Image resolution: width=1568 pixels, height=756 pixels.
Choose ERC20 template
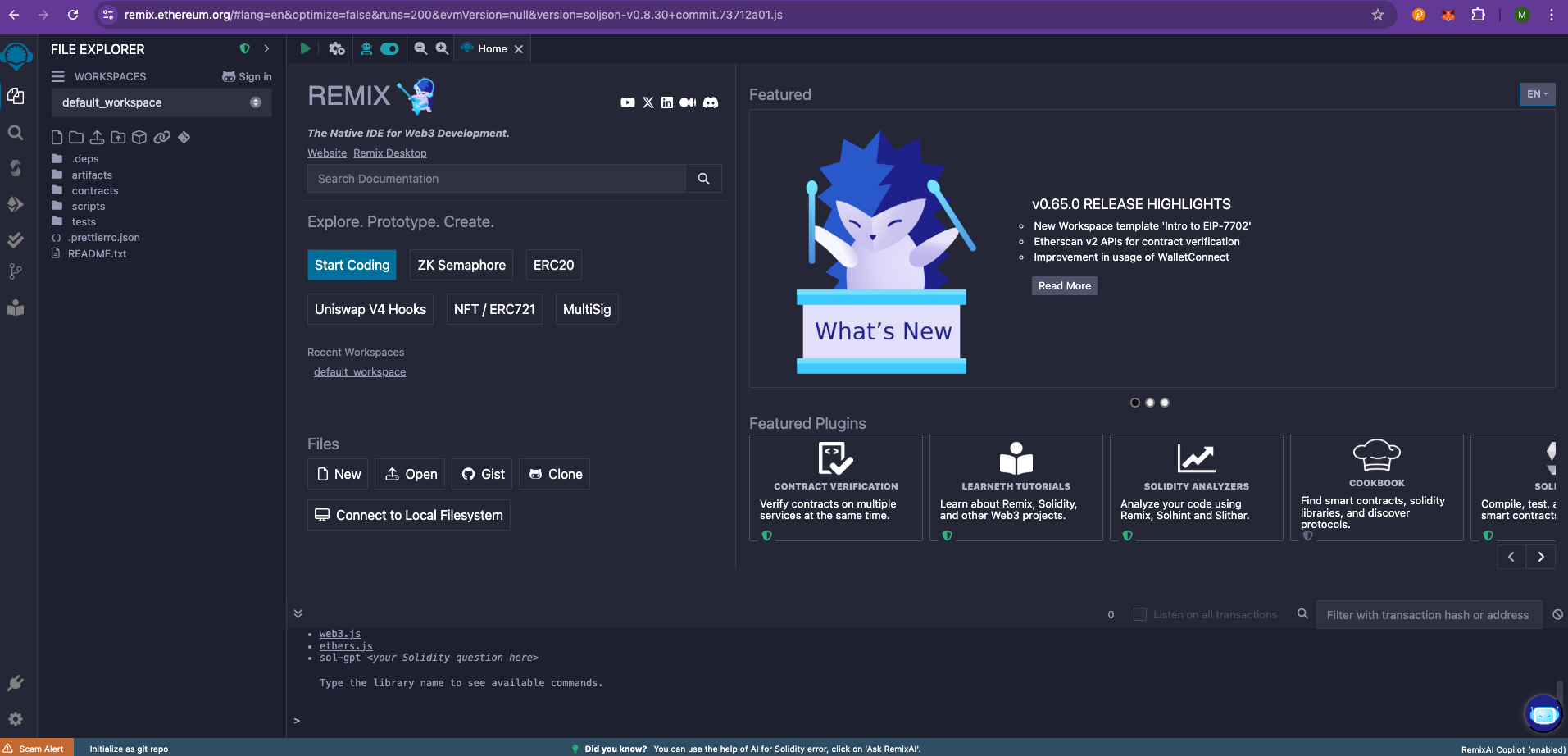(553, 265)
